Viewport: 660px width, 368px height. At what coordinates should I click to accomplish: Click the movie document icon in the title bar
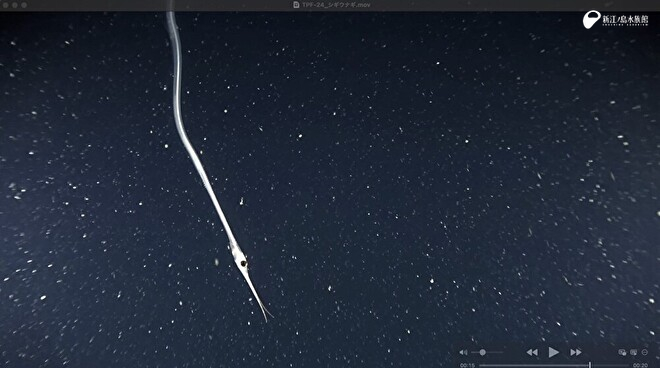pos(296,5)
